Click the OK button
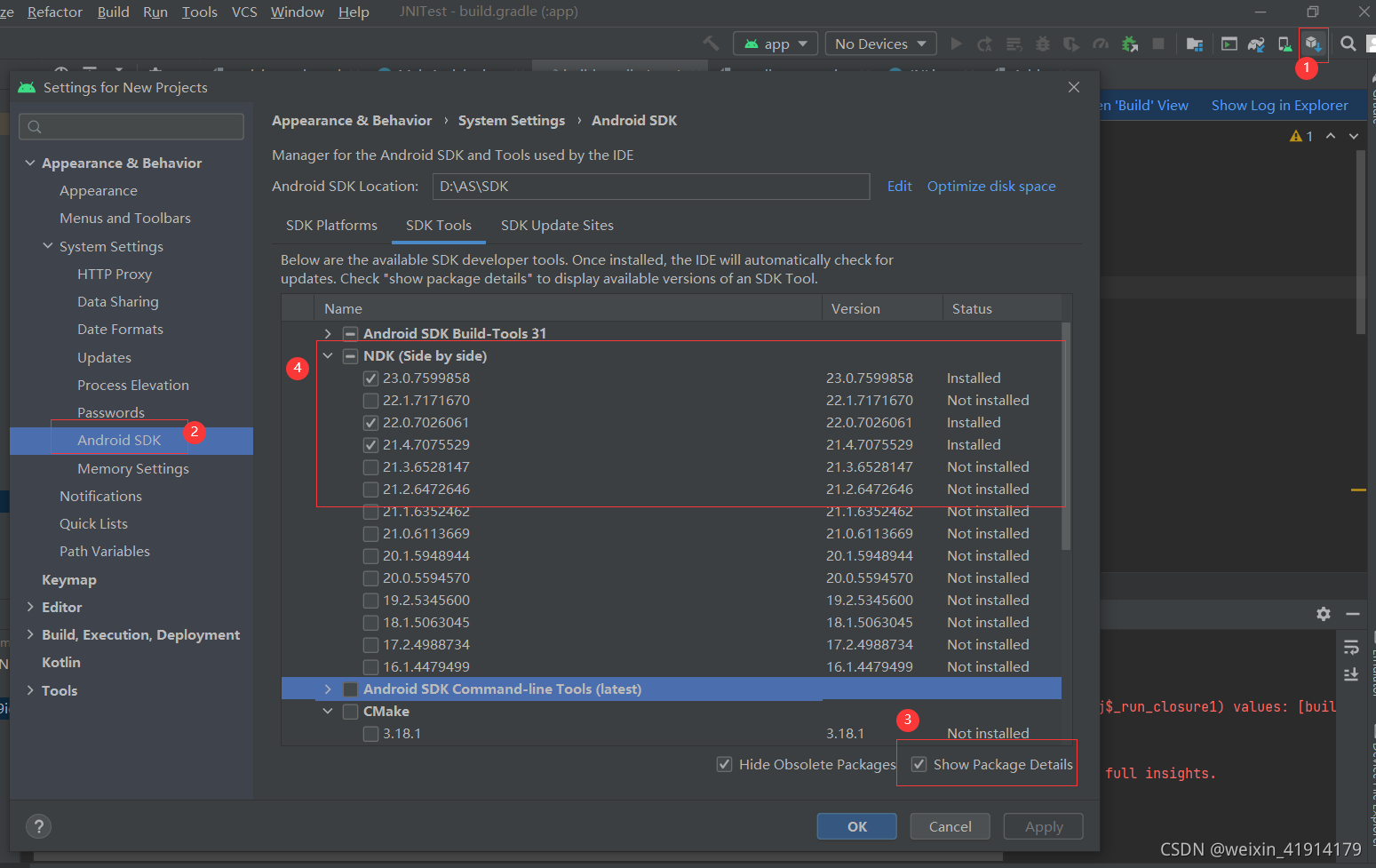 point(857,826)
